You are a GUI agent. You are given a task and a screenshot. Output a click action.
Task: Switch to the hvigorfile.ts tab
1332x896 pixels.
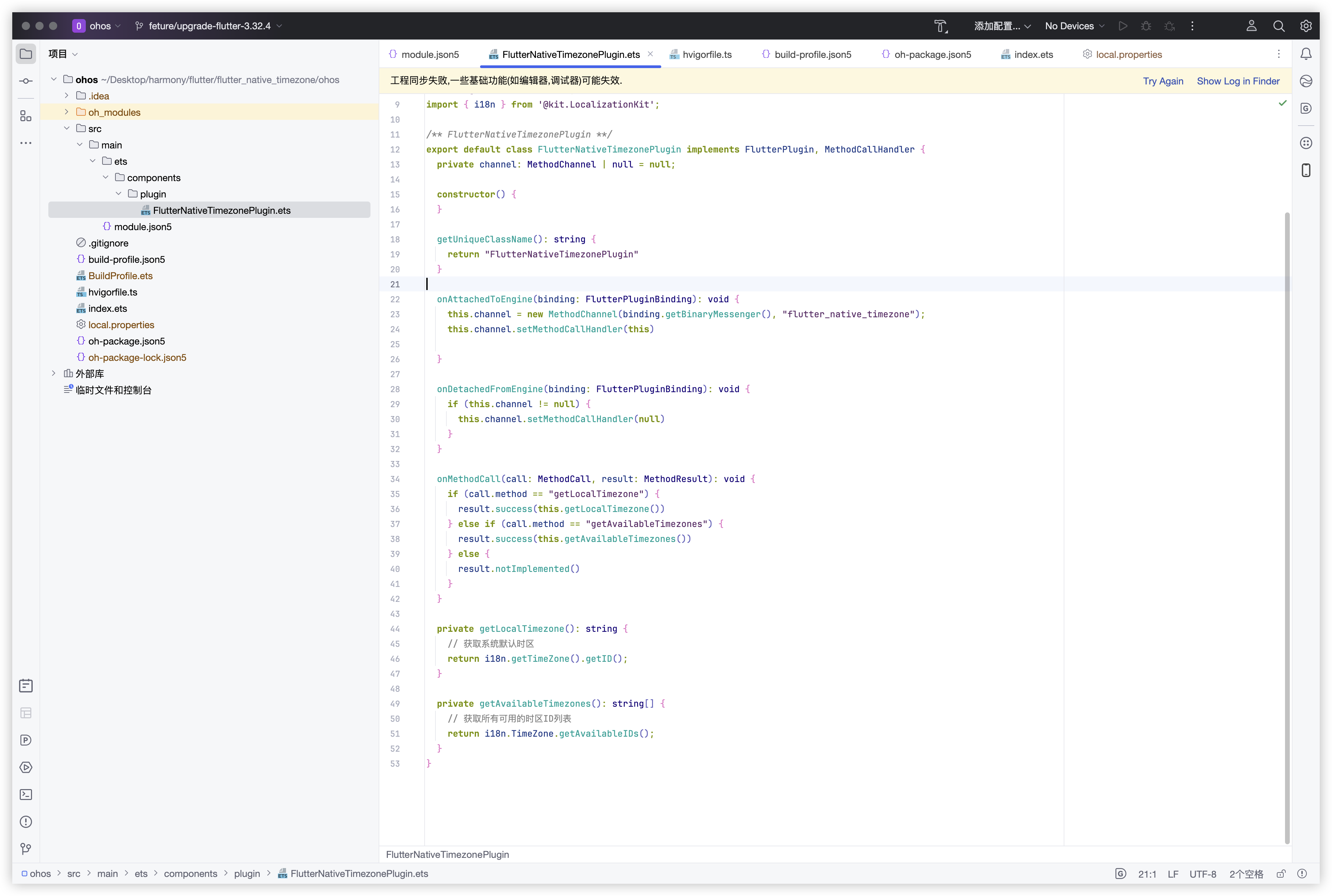point(706,55)
